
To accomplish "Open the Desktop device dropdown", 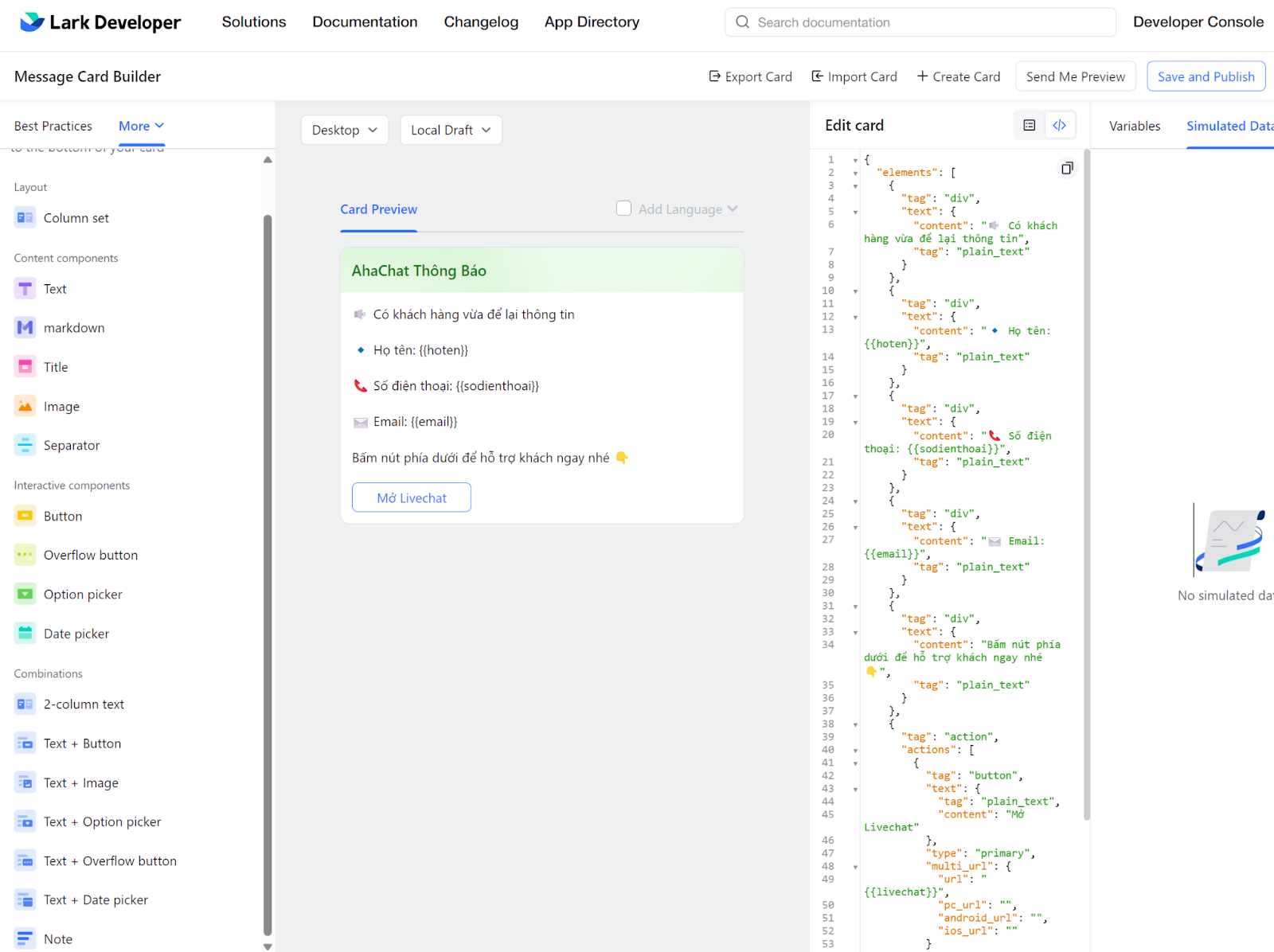I will tap(345, 130).
